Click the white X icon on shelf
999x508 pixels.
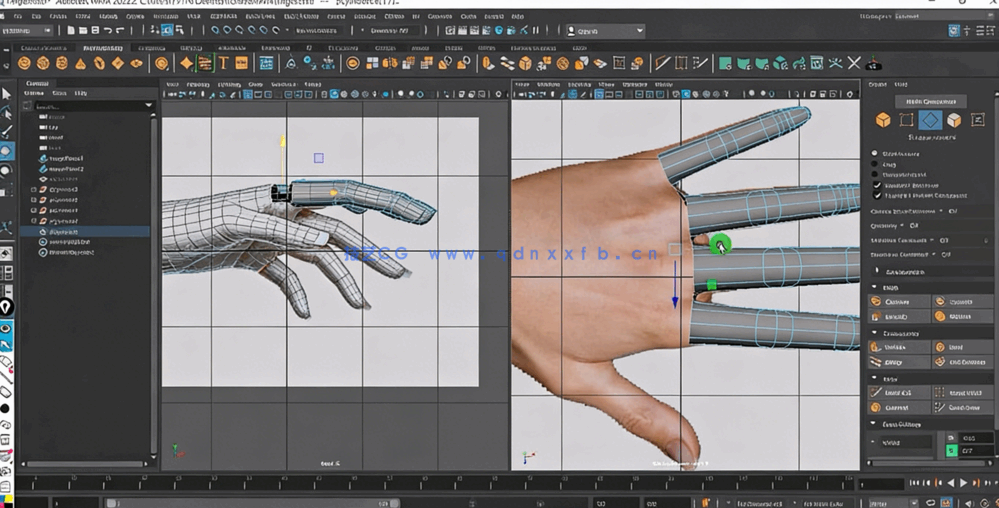(x=854, y=62)
